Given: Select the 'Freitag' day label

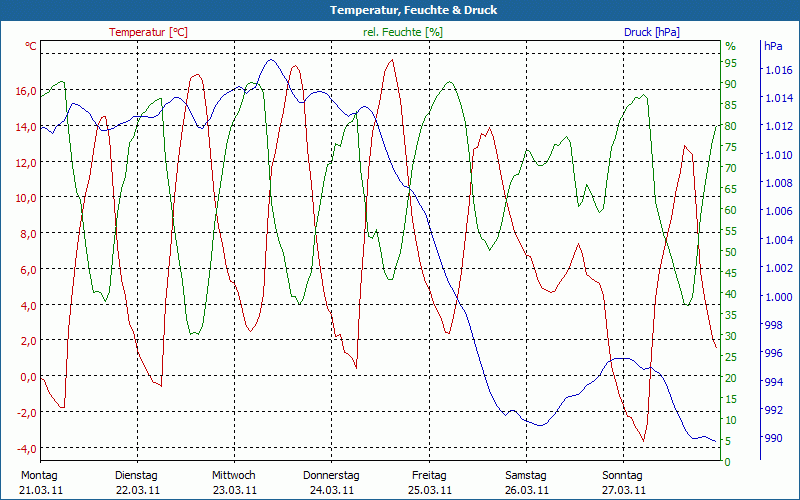Looking at the screenshot, I should (429, 475).
